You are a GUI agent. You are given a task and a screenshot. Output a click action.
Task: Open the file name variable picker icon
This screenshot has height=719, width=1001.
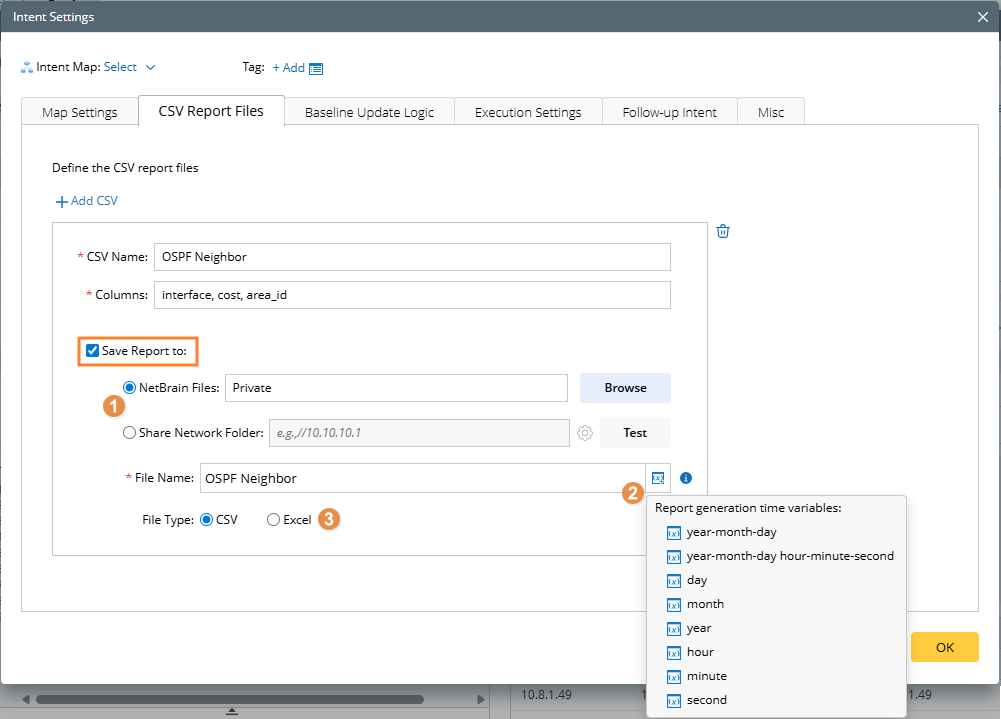657,478
